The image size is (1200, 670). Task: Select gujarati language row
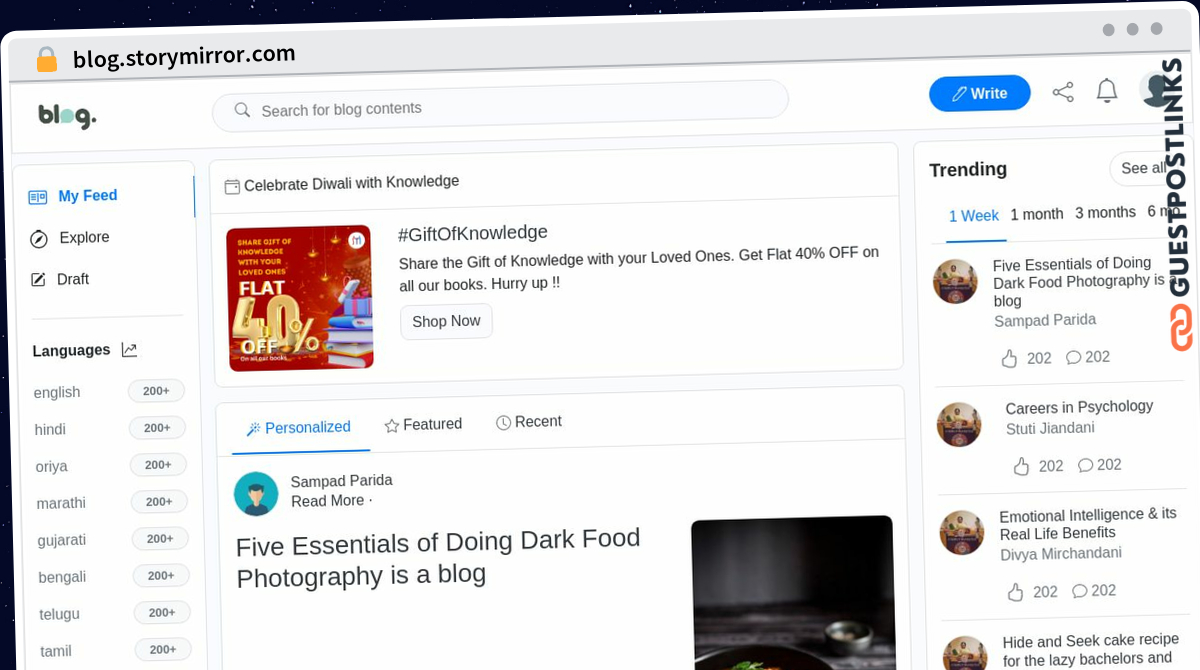coord(112,539)
